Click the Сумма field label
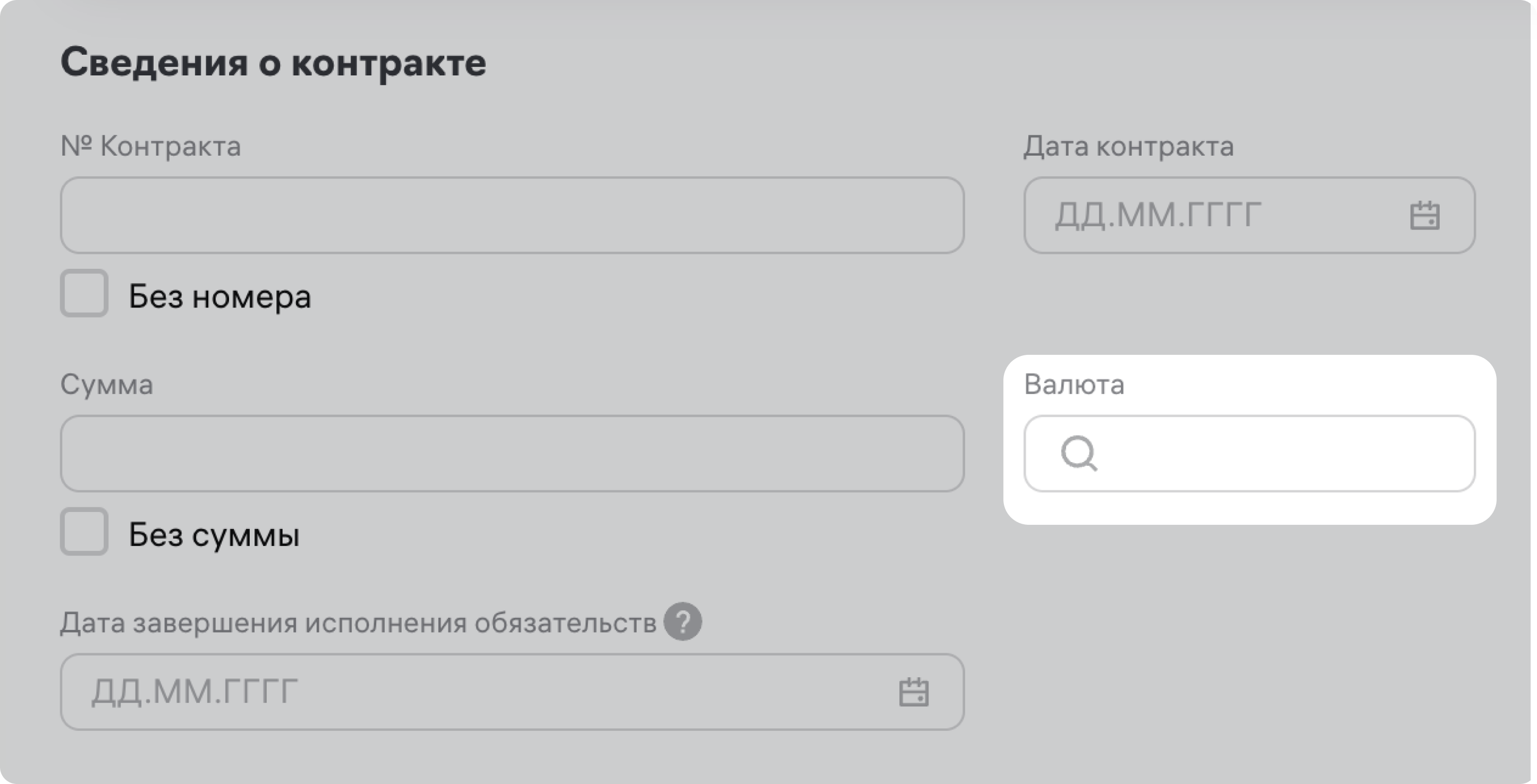The height and width of the screenshot is (784, 1537). 107,385
